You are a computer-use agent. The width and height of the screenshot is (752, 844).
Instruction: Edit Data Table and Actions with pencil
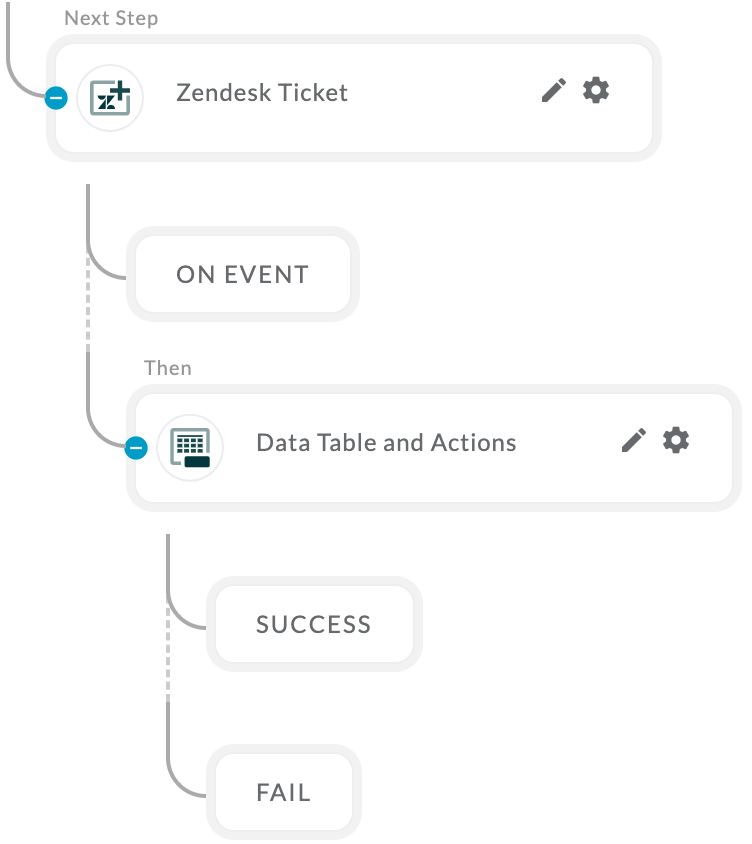click(634, 440)
